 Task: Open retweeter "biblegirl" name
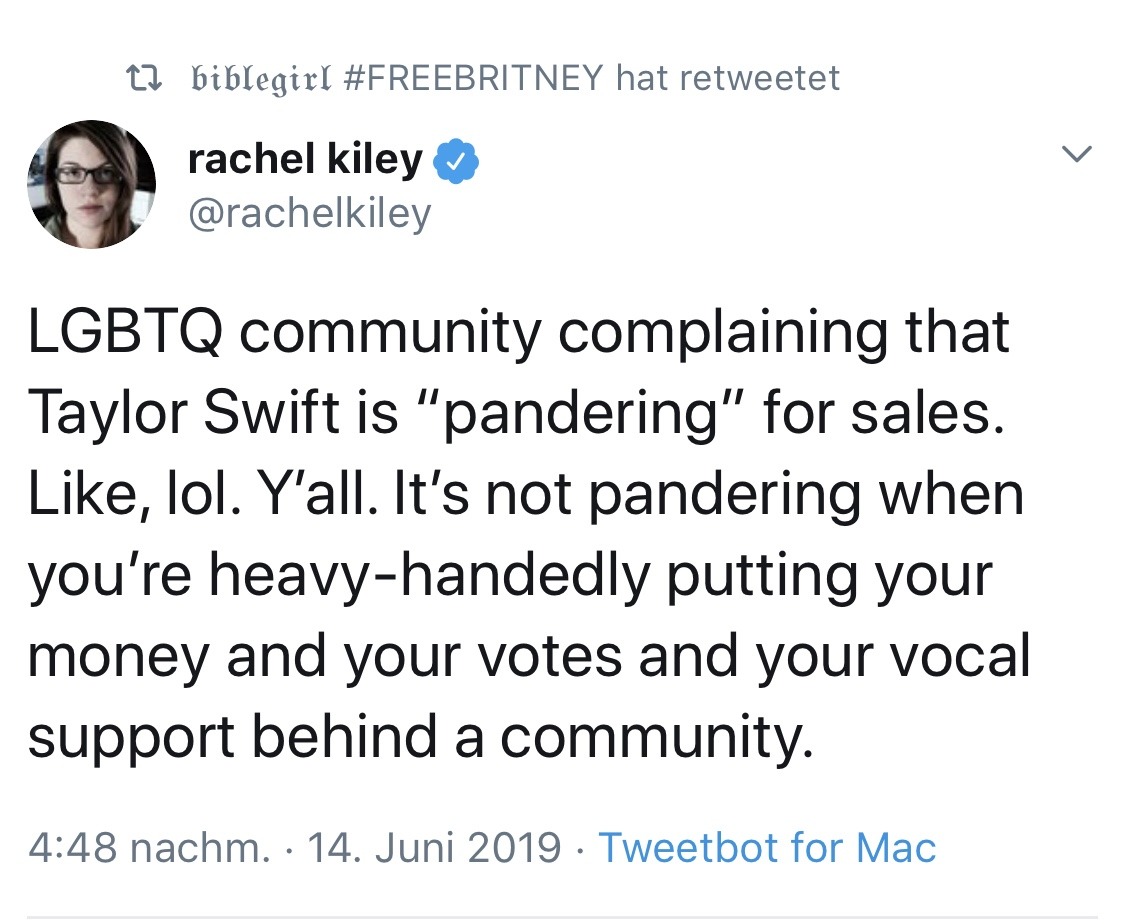tap(259, 77)
